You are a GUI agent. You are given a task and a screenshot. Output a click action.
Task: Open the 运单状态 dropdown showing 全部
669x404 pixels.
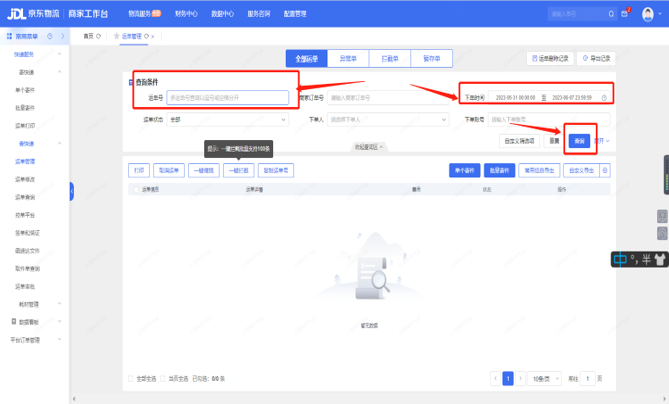(227, 120)
